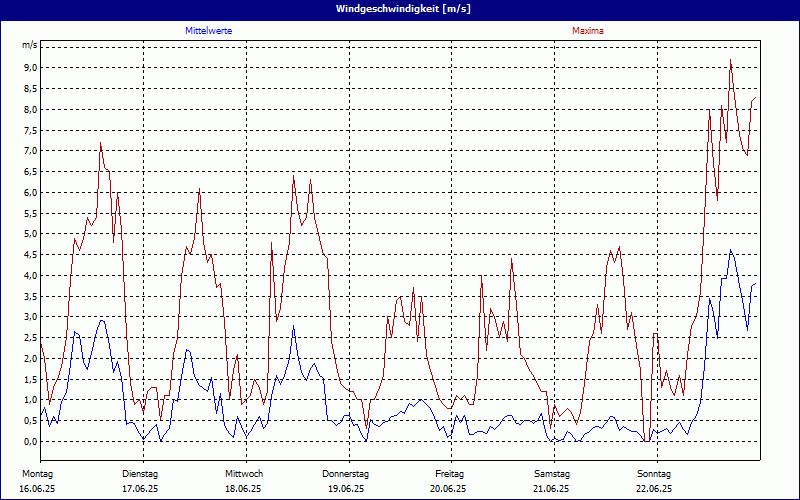Select the "Dienstag" day label
Screen dimensions: 800x500
click(x=140, y=473)
